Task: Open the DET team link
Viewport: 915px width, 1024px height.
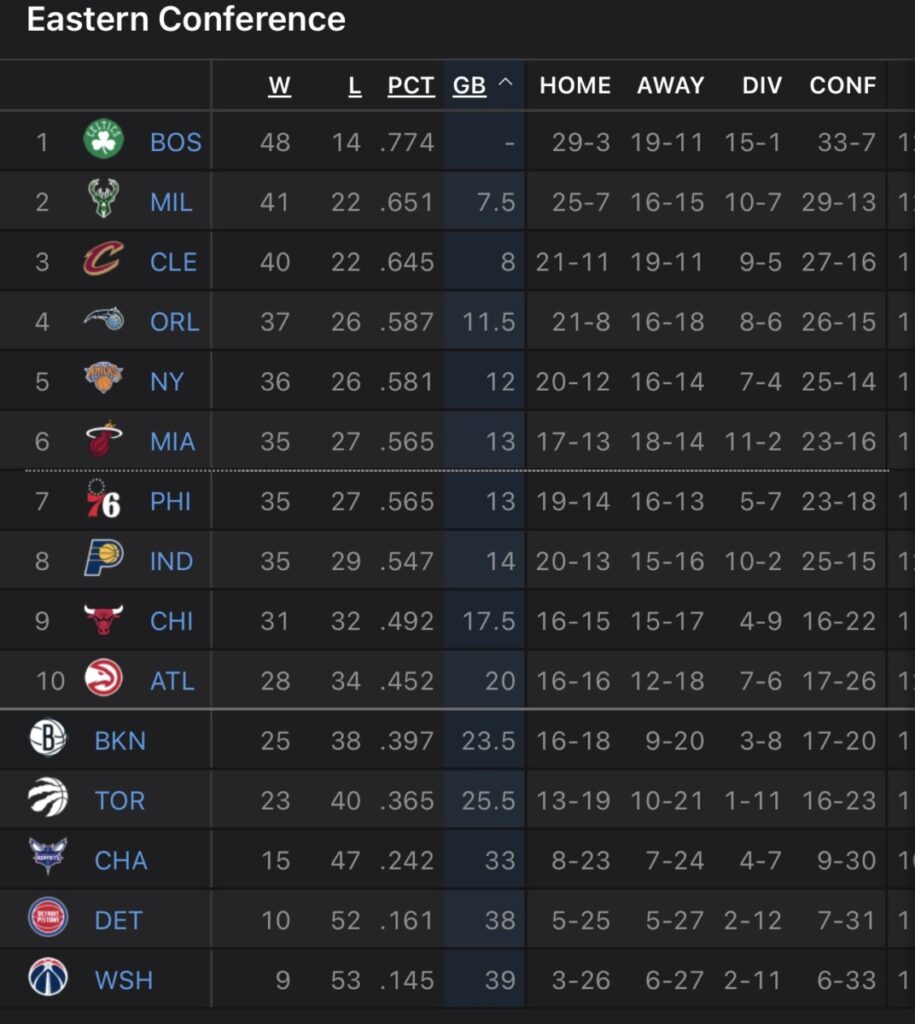Action: click(x=118, y=920)
